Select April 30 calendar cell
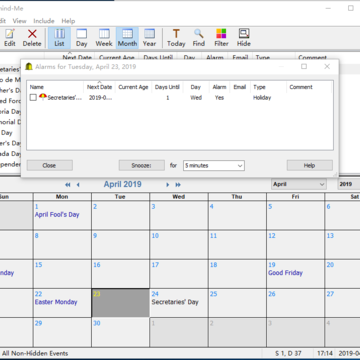The width and height of the screenshot is (360, 360). click(120, 332)
